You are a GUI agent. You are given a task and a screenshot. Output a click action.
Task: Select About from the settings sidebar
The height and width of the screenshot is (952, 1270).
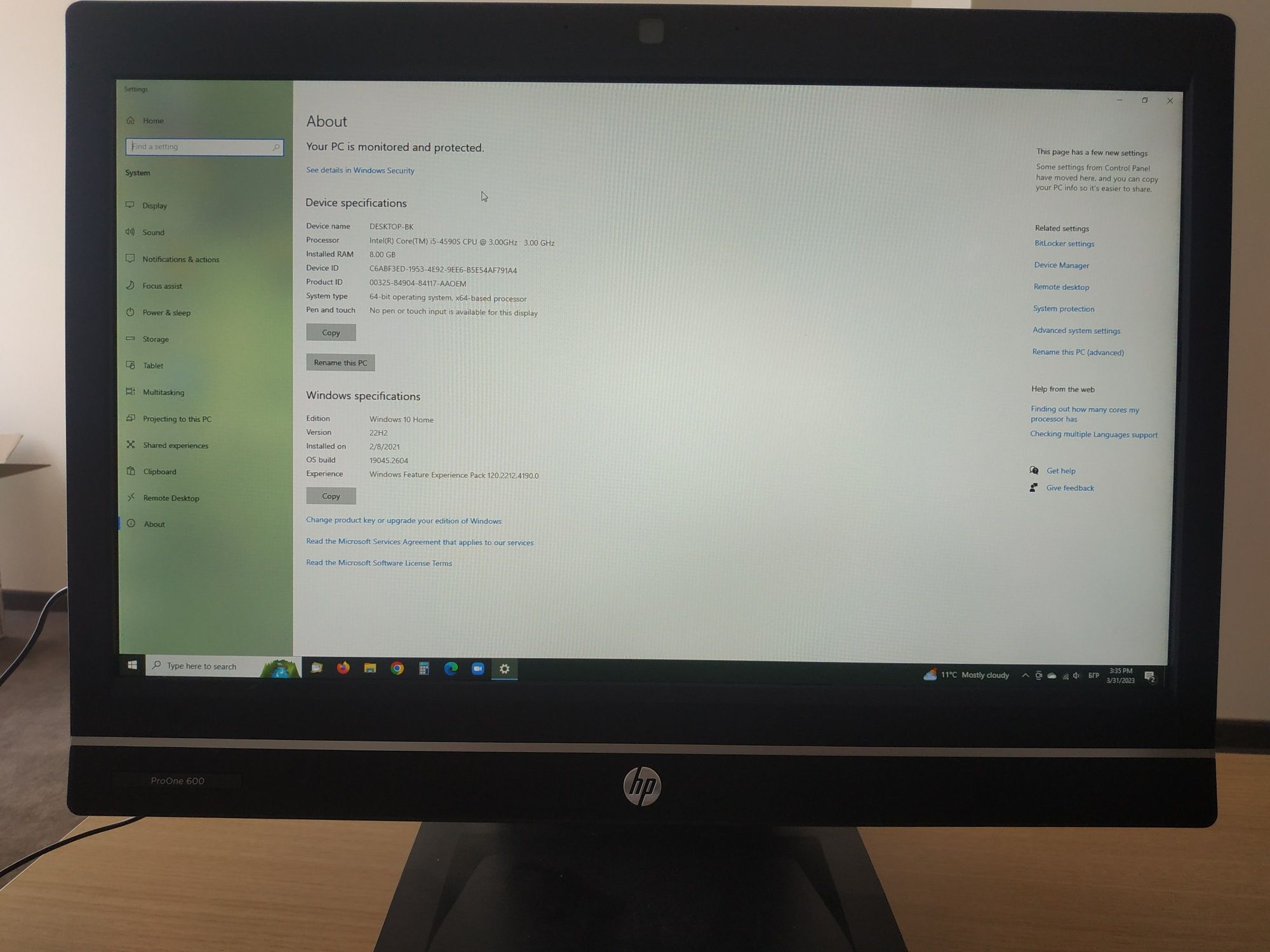(x=155, y=523)
